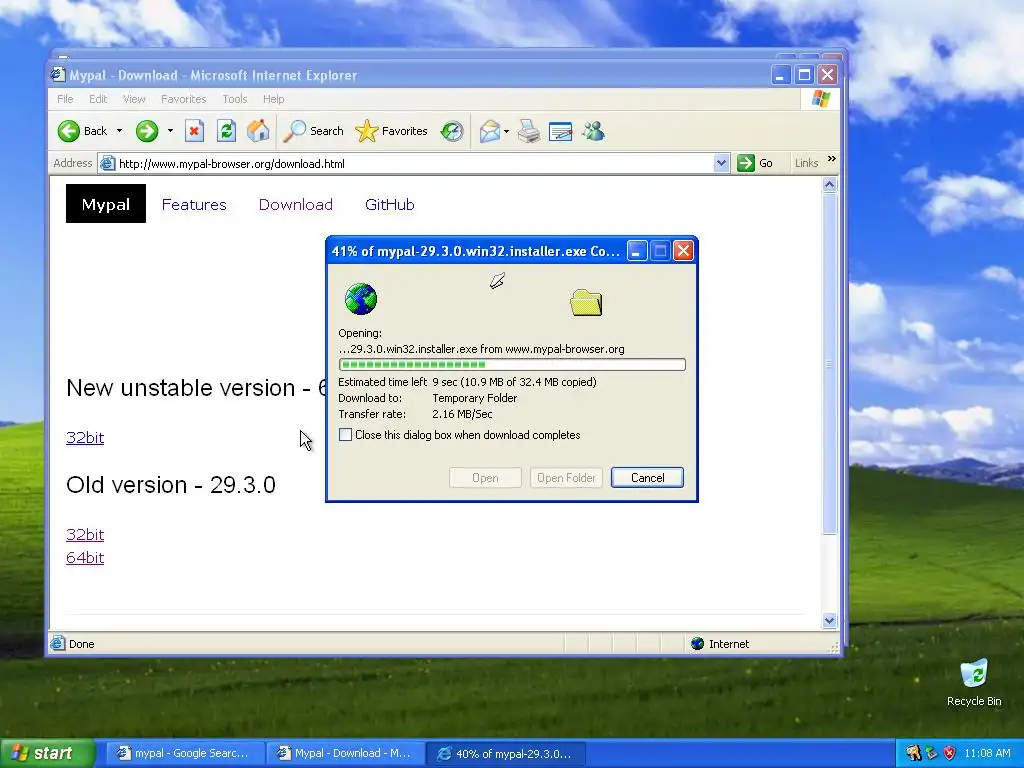The image size is (1024, 768).
Task: Click the red shield security tray icon
Action: click(950, 753)
